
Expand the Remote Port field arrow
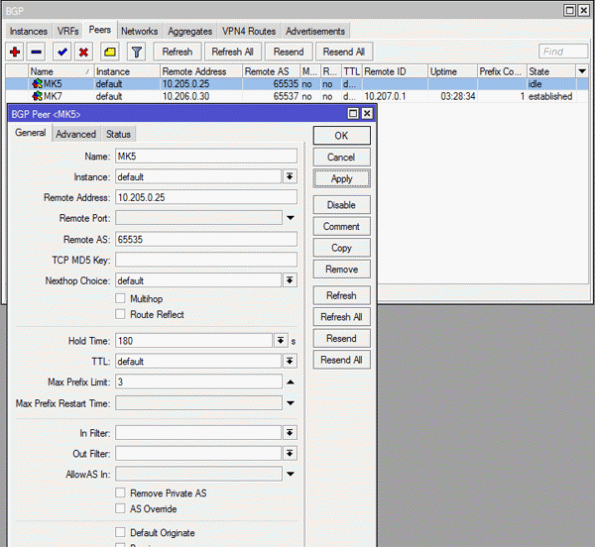pyautogui.click(x=290, y=218)
